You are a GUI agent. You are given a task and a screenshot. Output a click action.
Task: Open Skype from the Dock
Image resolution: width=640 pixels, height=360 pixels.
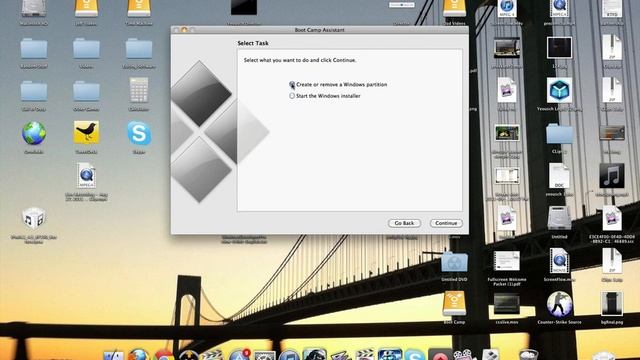pos(415,356)
